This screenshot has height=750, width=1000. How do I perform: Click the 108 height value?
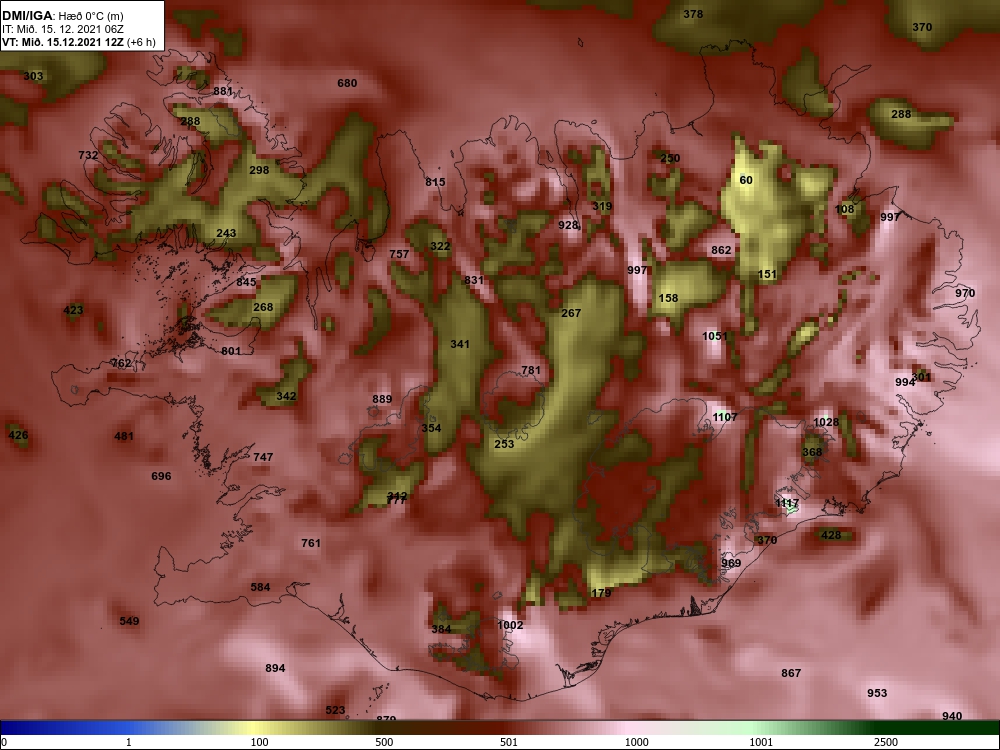coord(844,209)
